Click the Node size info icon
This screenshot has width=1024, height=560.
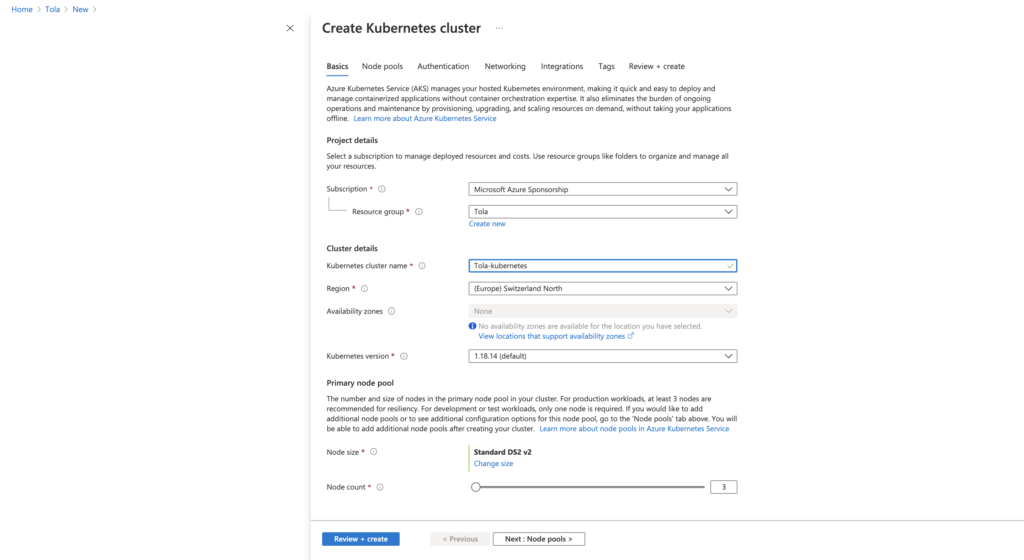374,452
